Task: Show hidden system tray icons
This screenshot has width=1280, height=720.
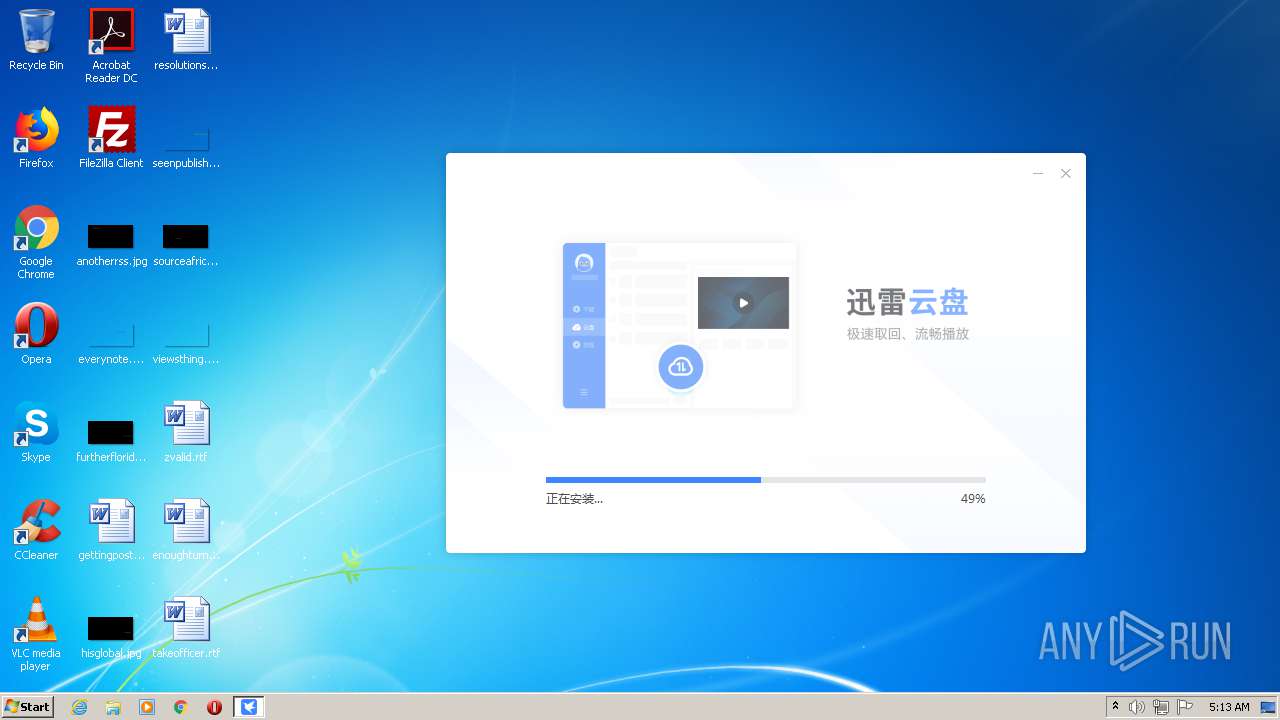Action: tap(1115, 707)
